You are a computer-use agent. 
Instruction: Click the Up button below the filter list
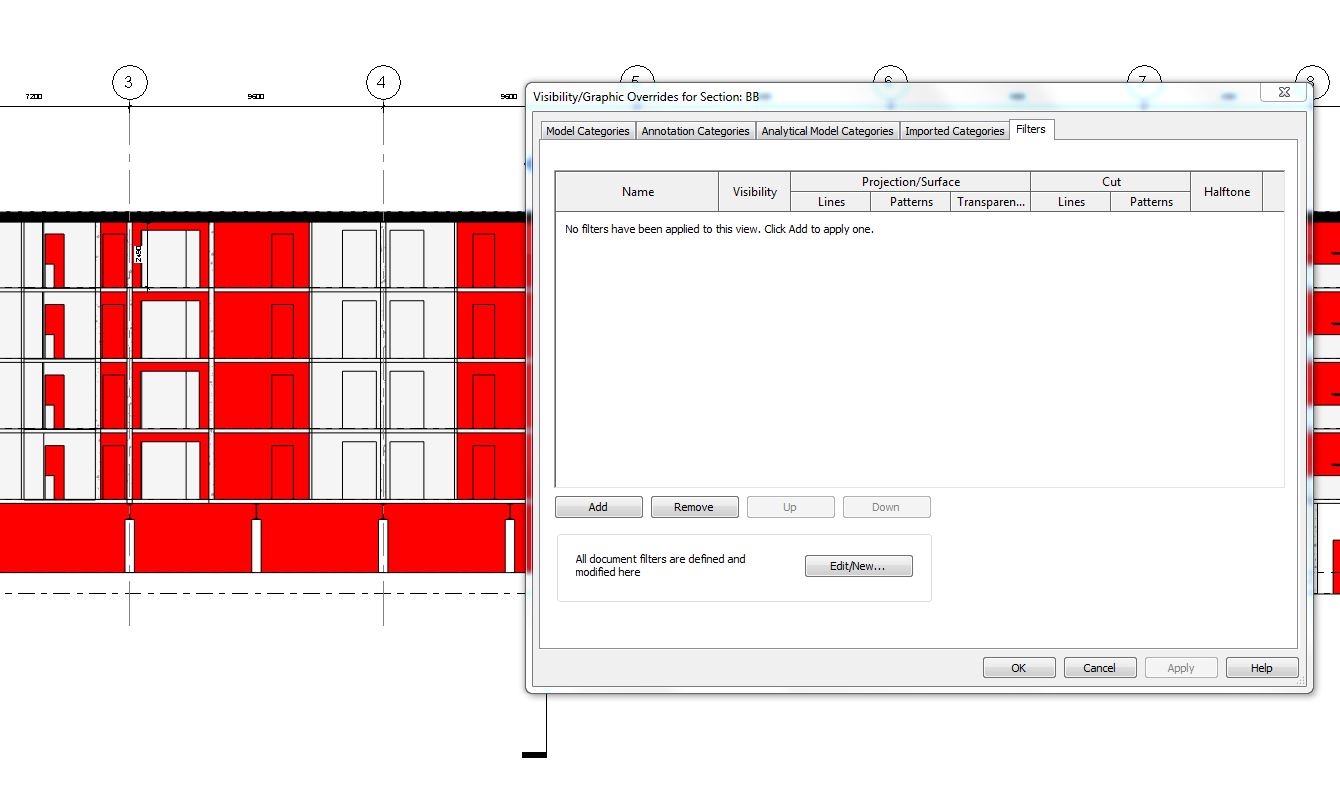(x=790, y=507)
